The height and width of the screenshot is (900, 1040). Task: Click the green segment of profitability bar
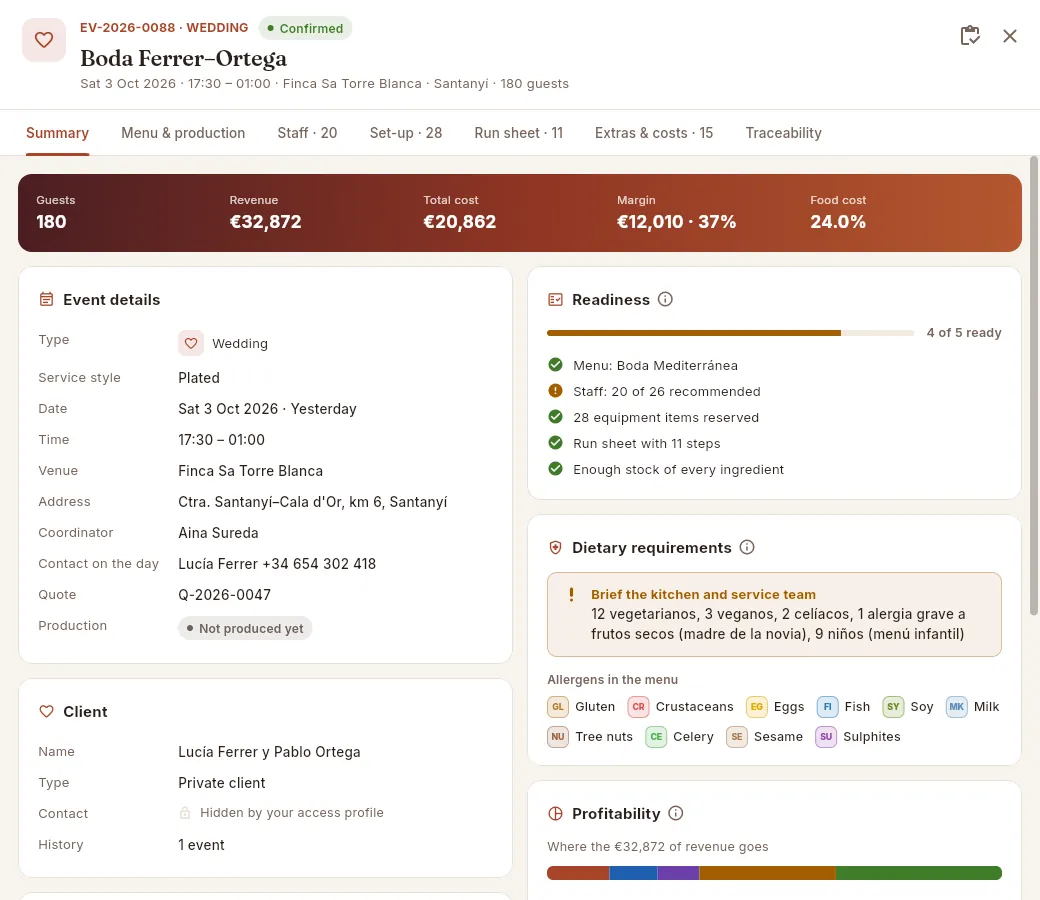919,873
